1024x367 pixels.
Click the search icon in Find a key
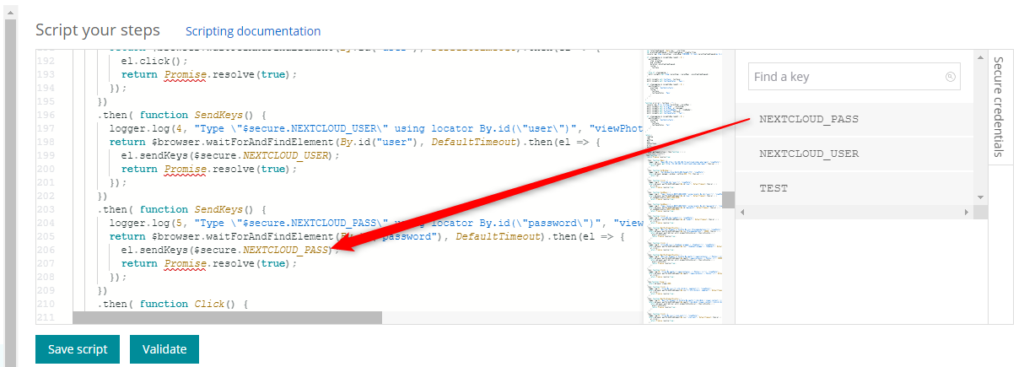pyautogui.click(x=950, y=77)
